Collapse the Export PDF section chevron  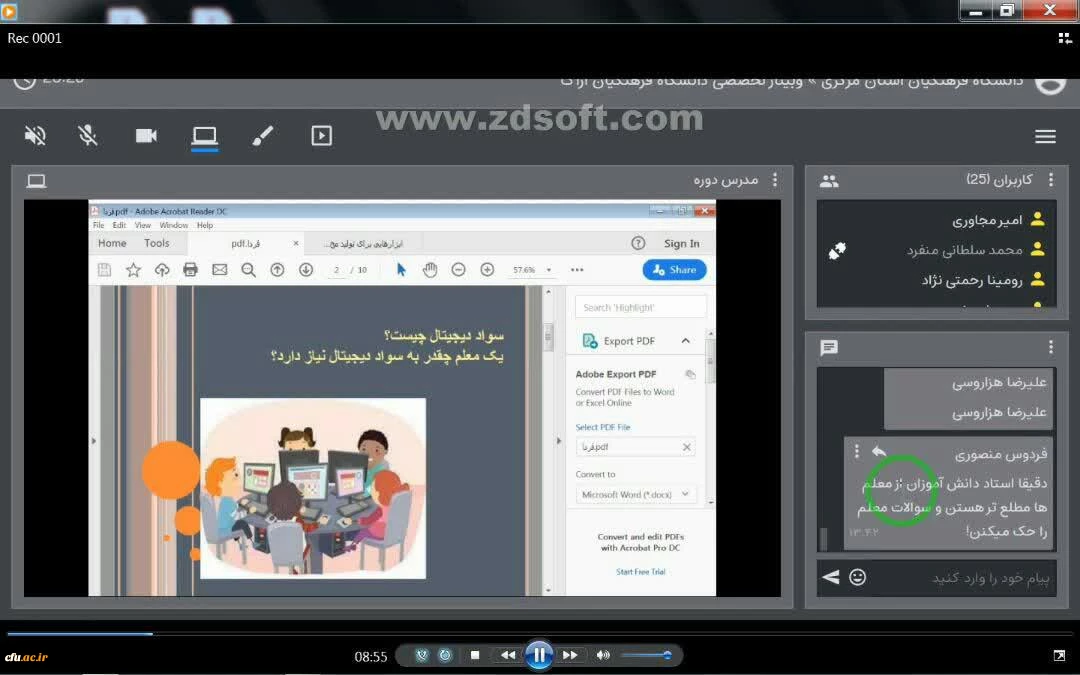(685, 341)
